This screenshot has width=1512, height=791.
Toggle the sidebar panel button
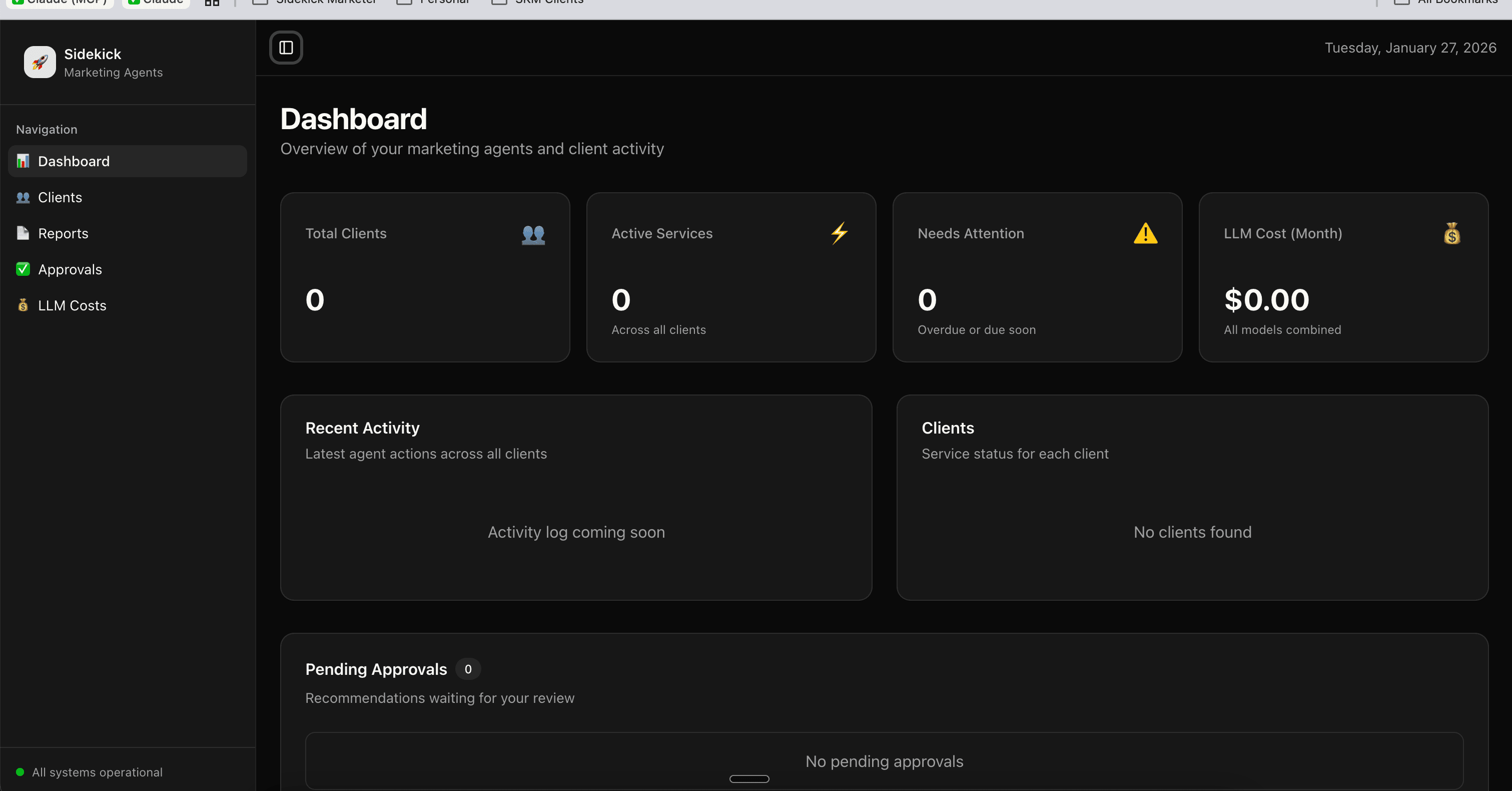tap(286, 48)
